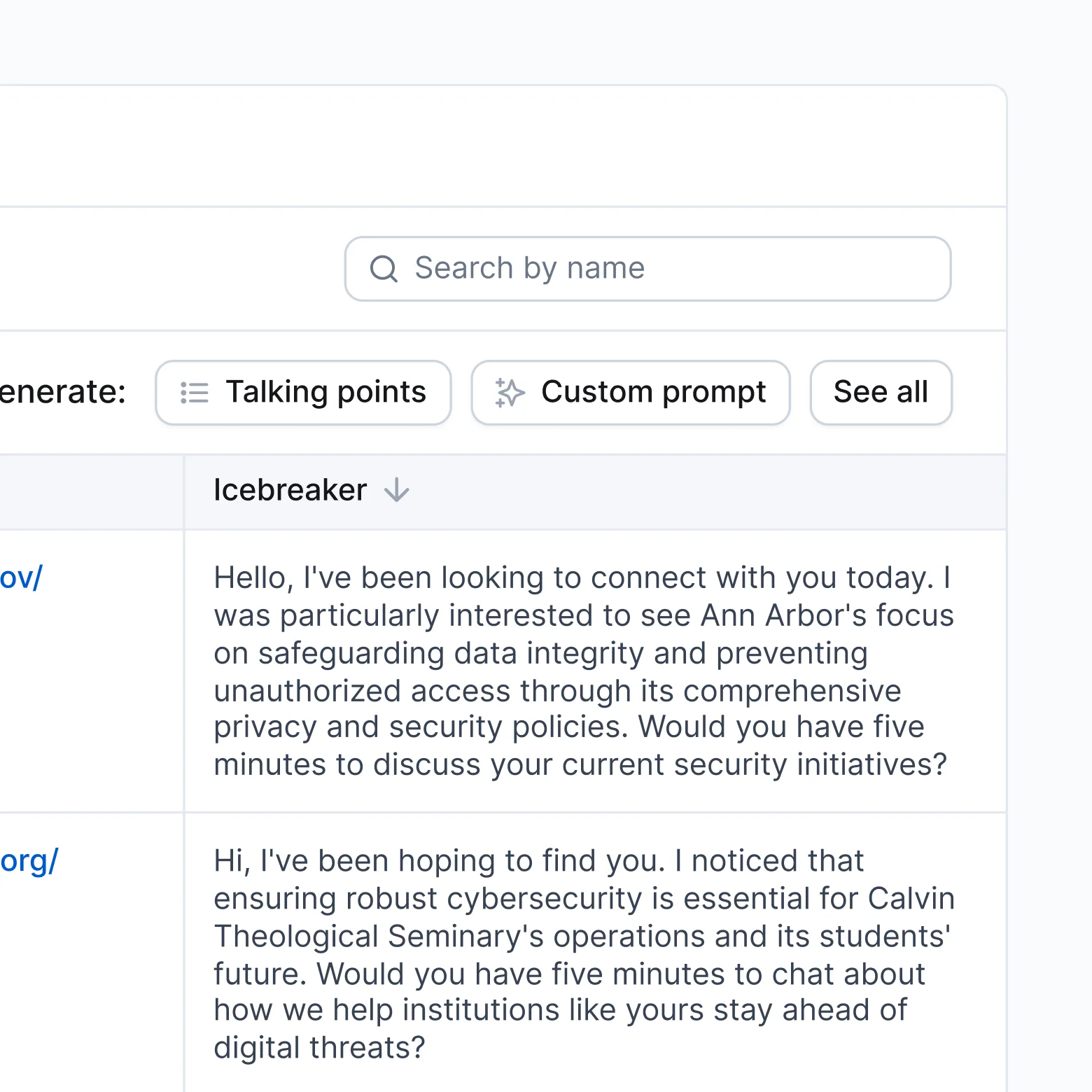
Task: Click the "current security initiatives?" closing line
Action: (754, 764)
